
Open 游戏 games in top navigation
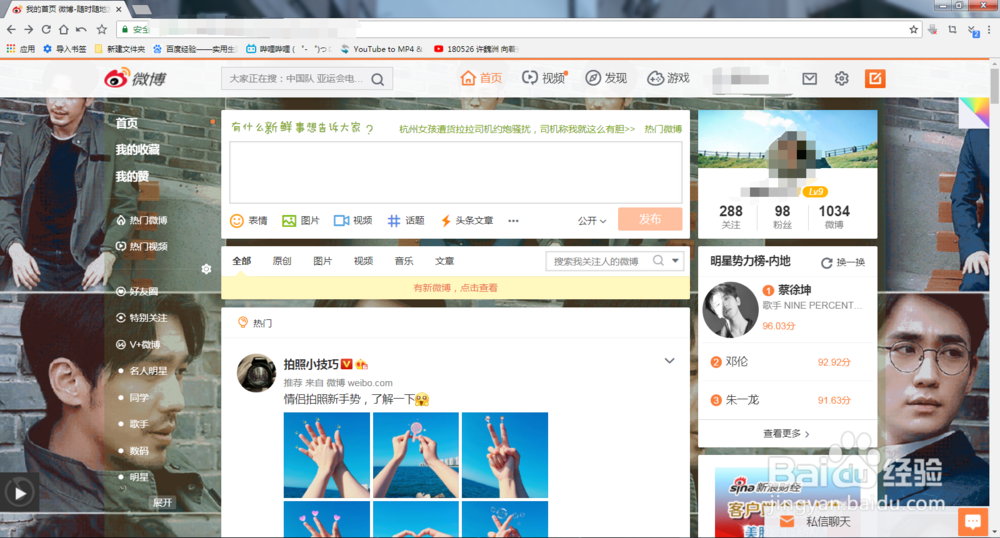click(x=668, y=78)
